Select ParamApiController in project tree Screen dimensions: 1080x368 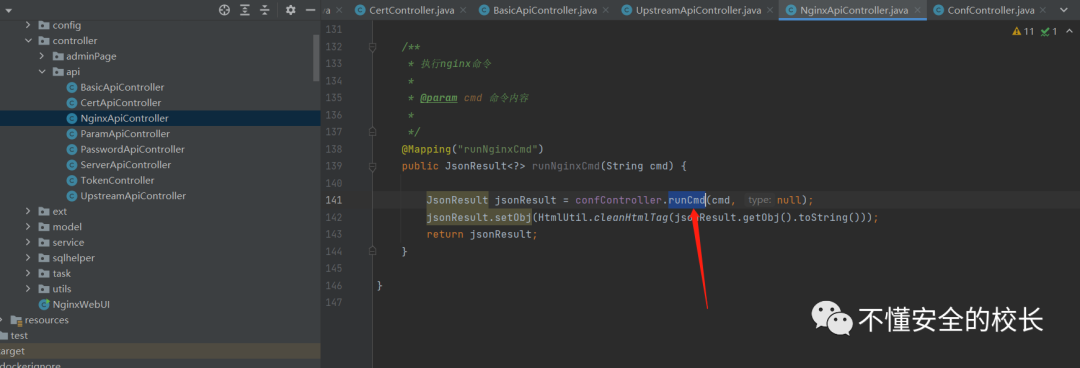pyautogui.click(x=125, y=134)
